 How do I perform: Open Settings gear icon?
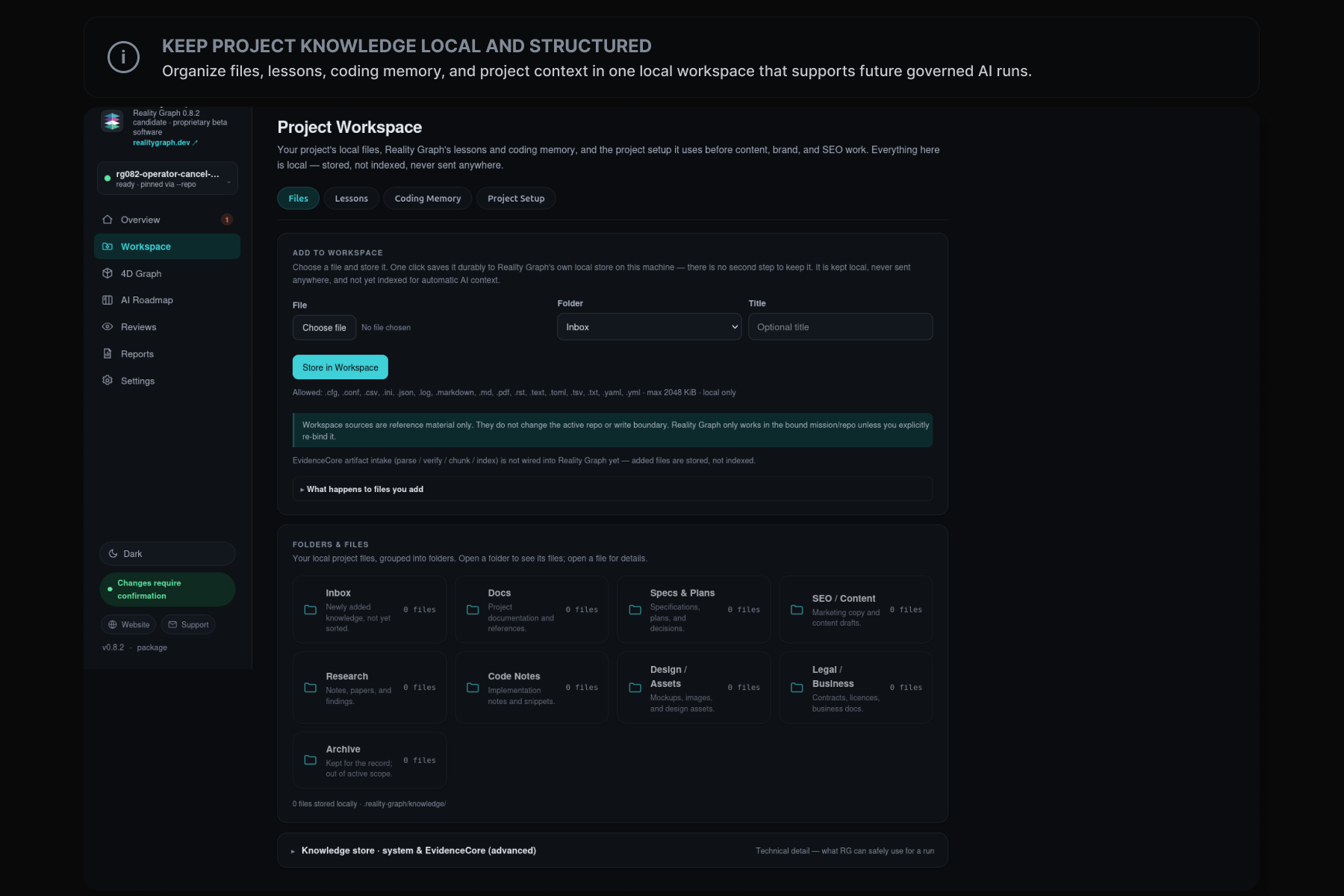[x=108, y=381]
